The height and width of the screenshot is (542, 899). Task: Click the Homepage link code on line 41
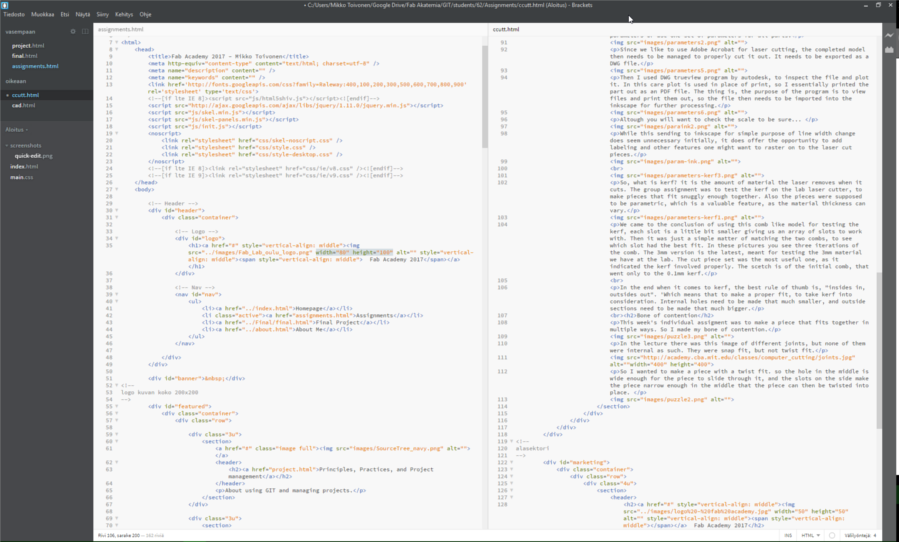pyautogui.click(x=277, y=309)
